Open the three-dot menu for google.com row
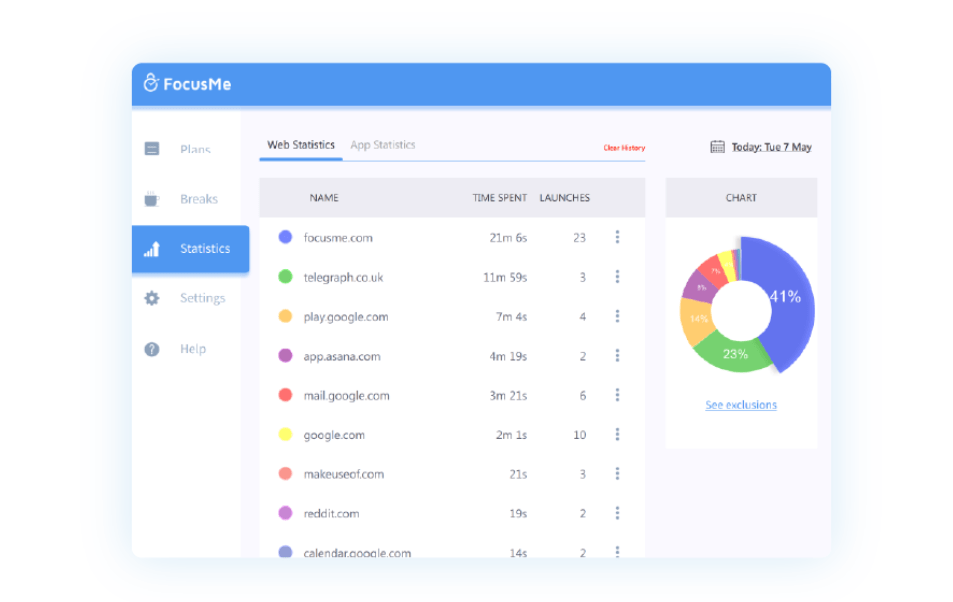 pos(617,434)
